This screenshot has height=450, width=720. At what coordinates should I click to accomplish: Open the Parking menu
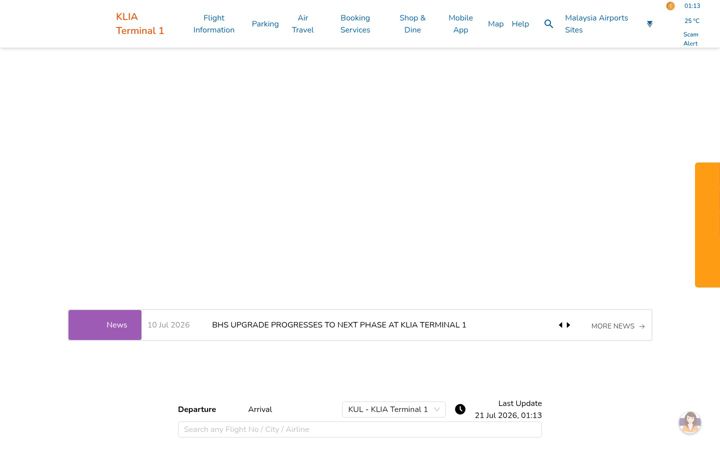point(265,24)
